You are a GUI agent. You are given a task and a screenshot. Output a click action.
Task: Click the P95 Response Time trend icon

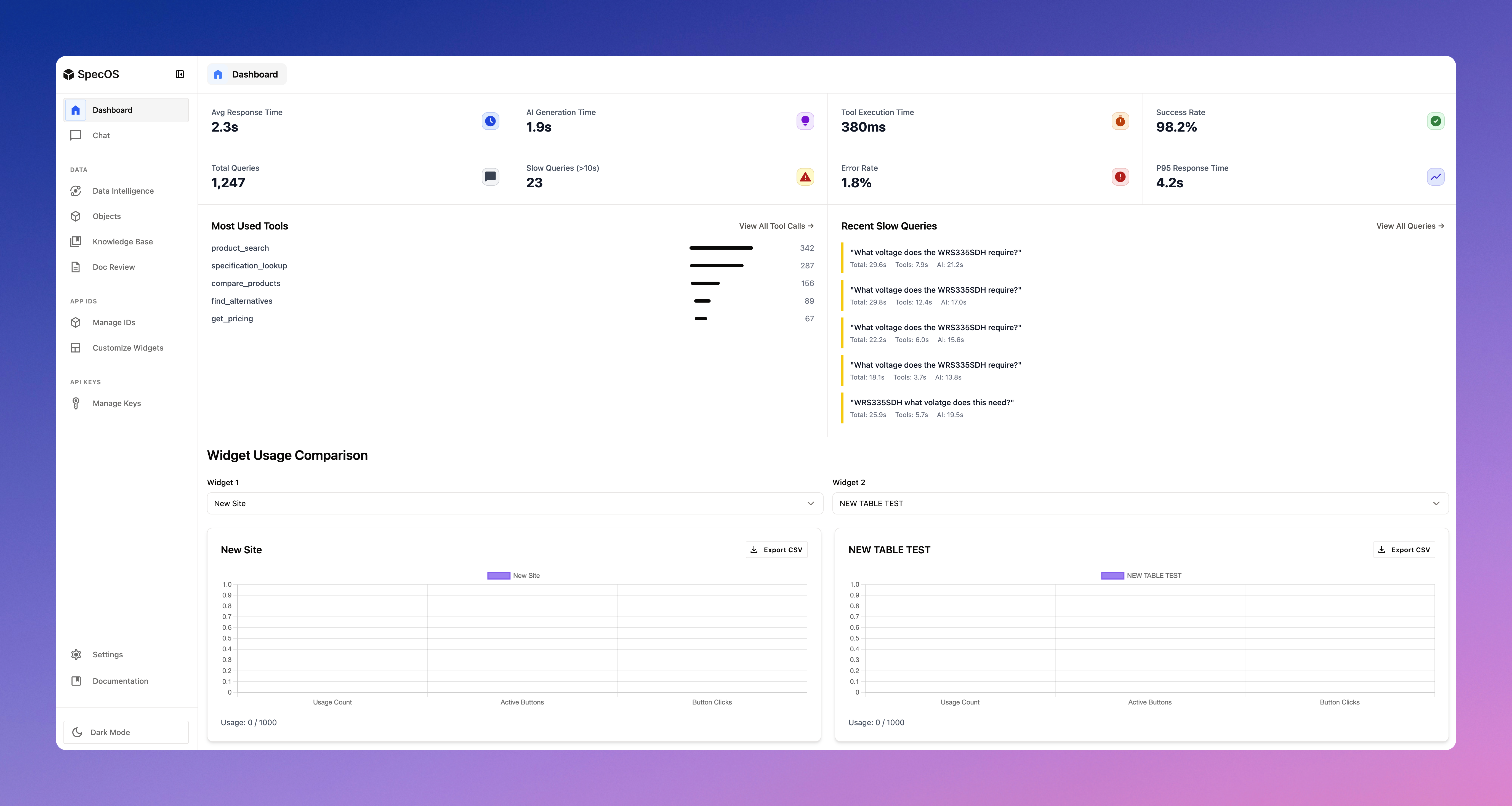click(x=1435, y=177)
